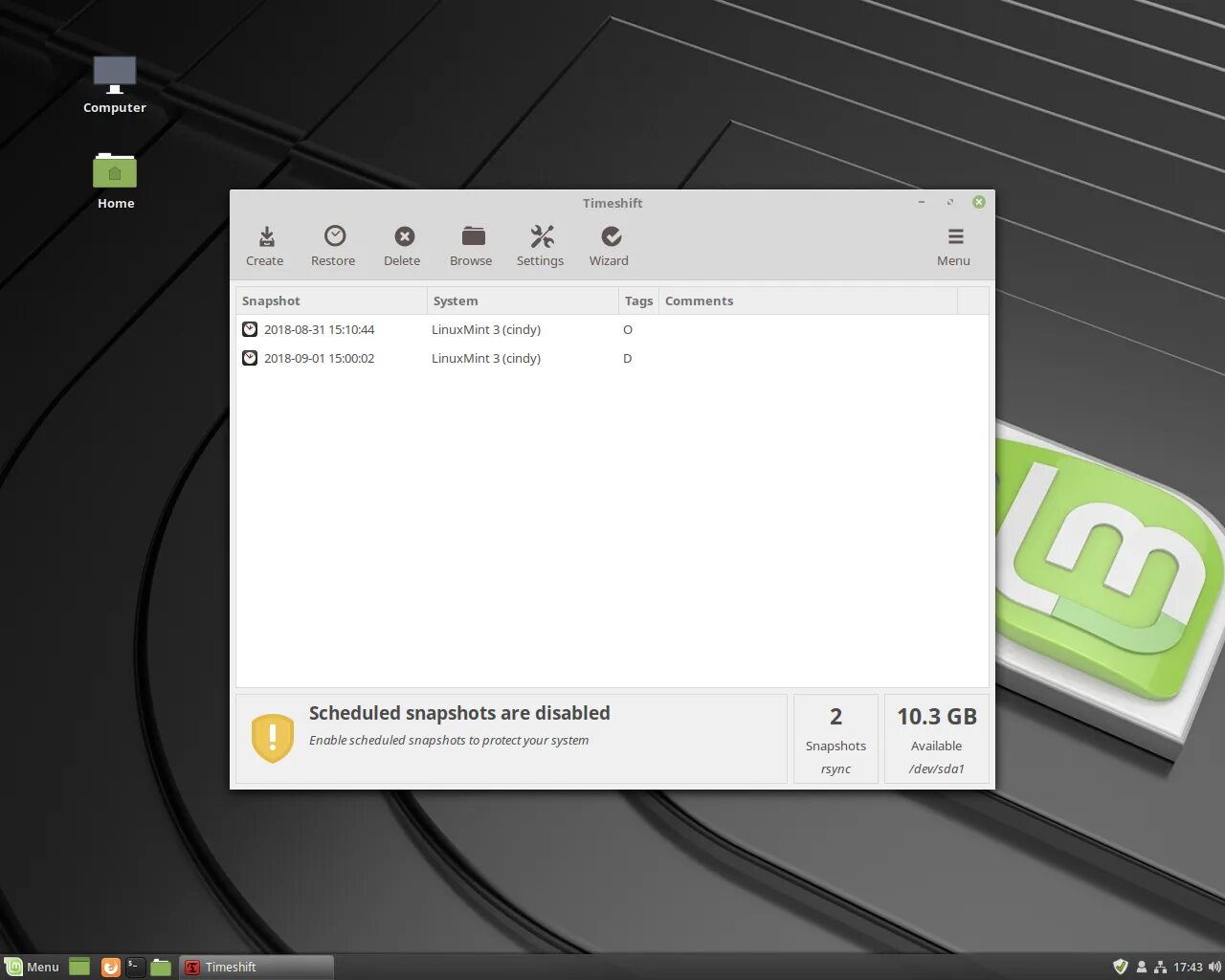Sort by the Snapshot column header
1225x980 pixels.
[x=331, y=301]
